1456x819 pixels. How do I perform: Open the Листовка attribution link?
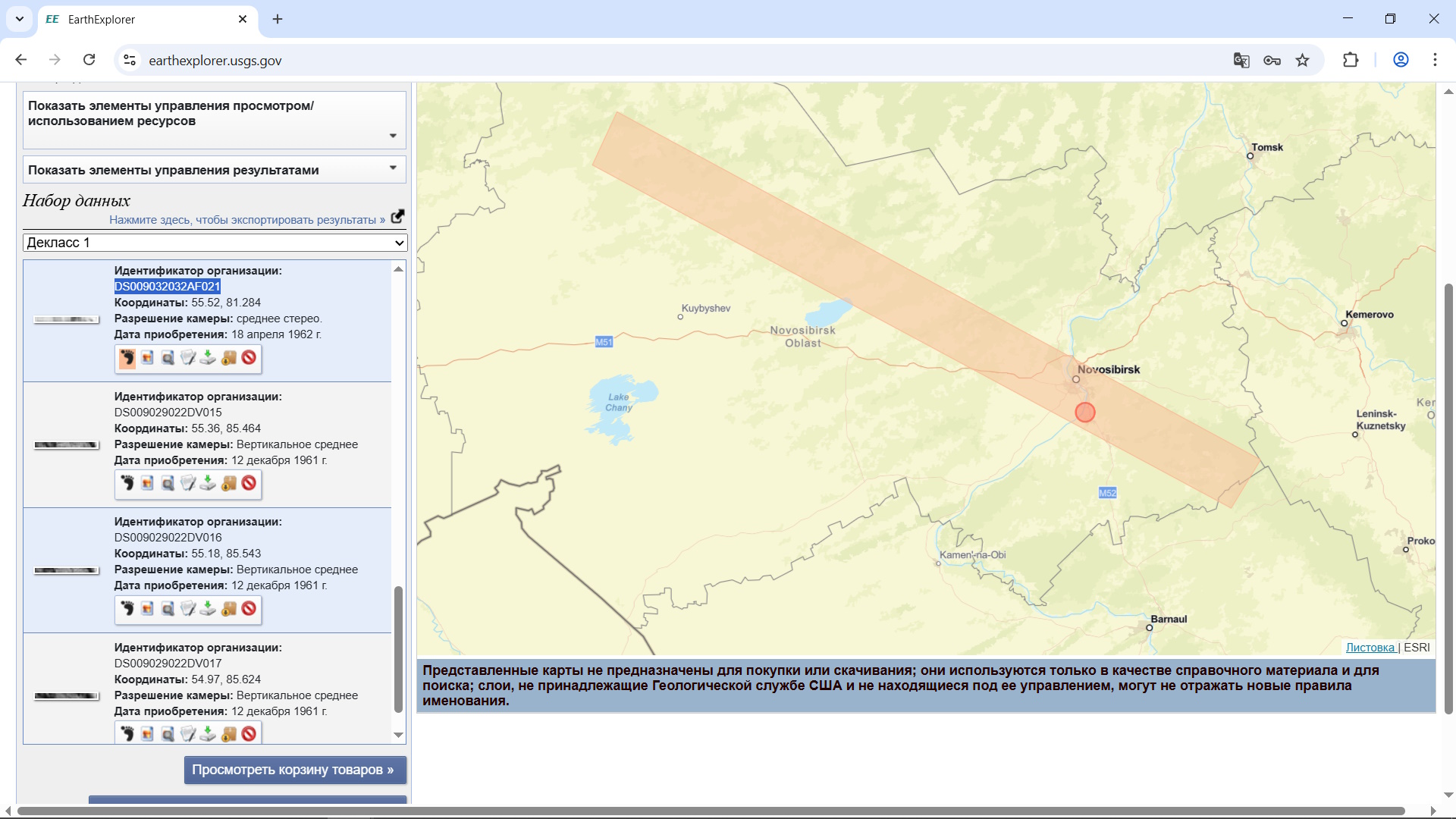1370,648
